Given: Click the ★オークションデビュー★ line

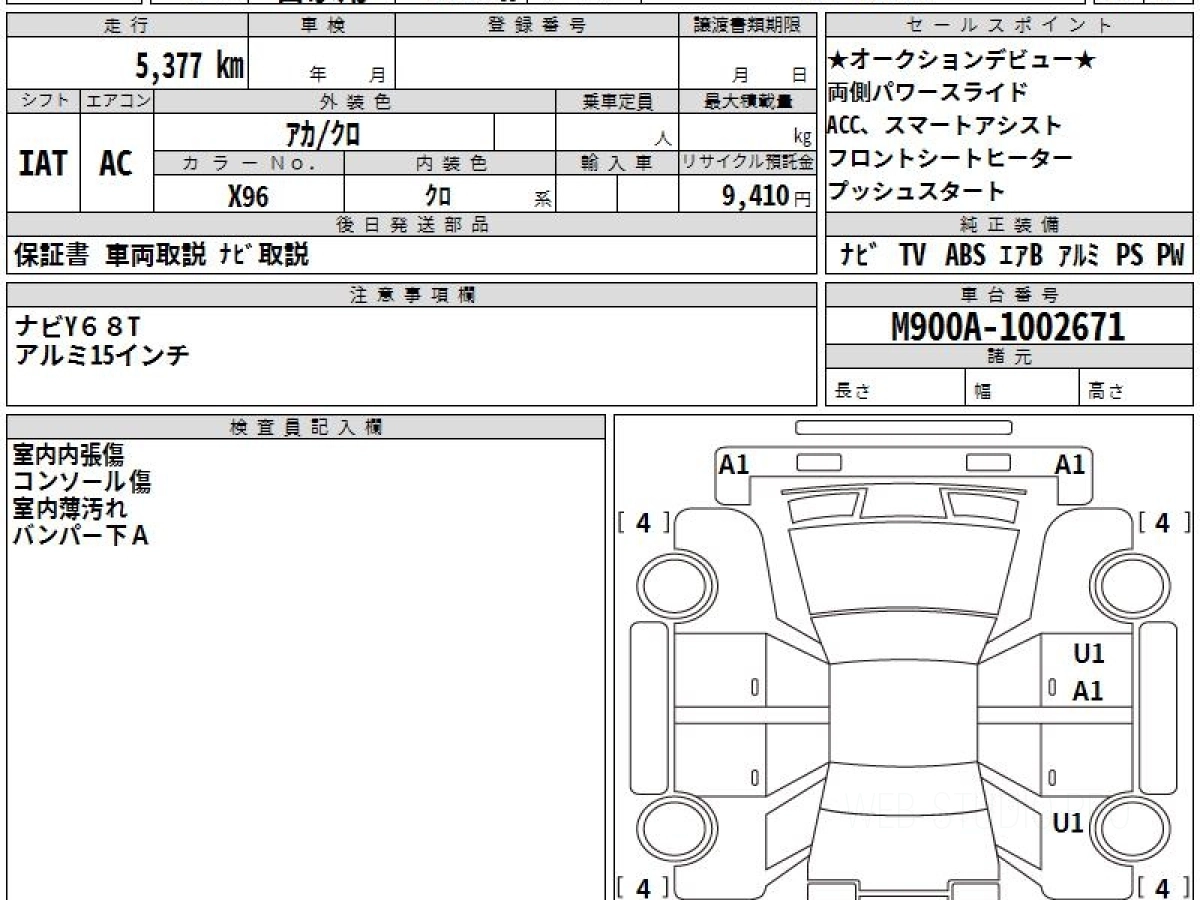Looking at the screenshot, I should coord(961,61).
